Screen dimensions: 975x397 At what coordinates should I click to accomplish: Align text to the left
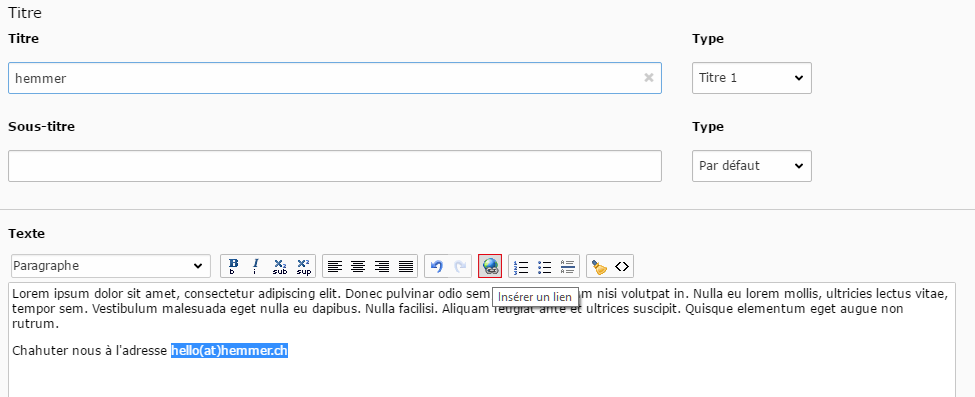(x=335, y=266)
